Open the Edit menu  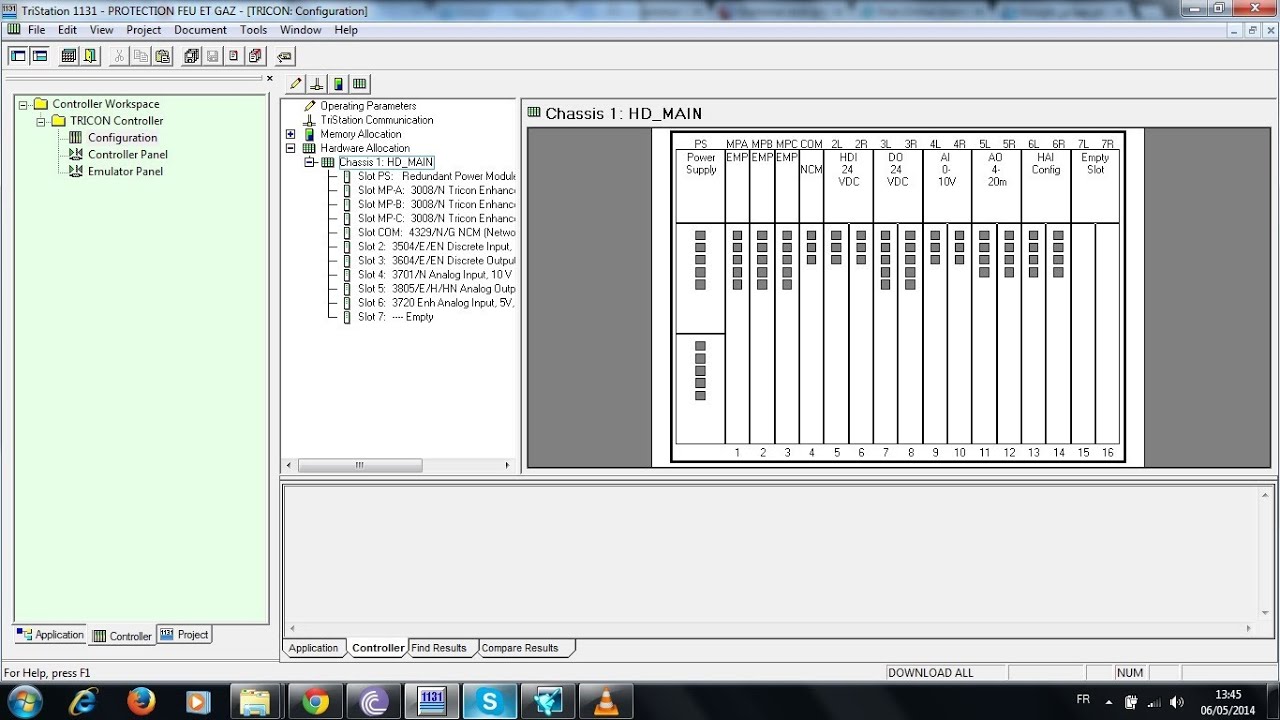67,30
